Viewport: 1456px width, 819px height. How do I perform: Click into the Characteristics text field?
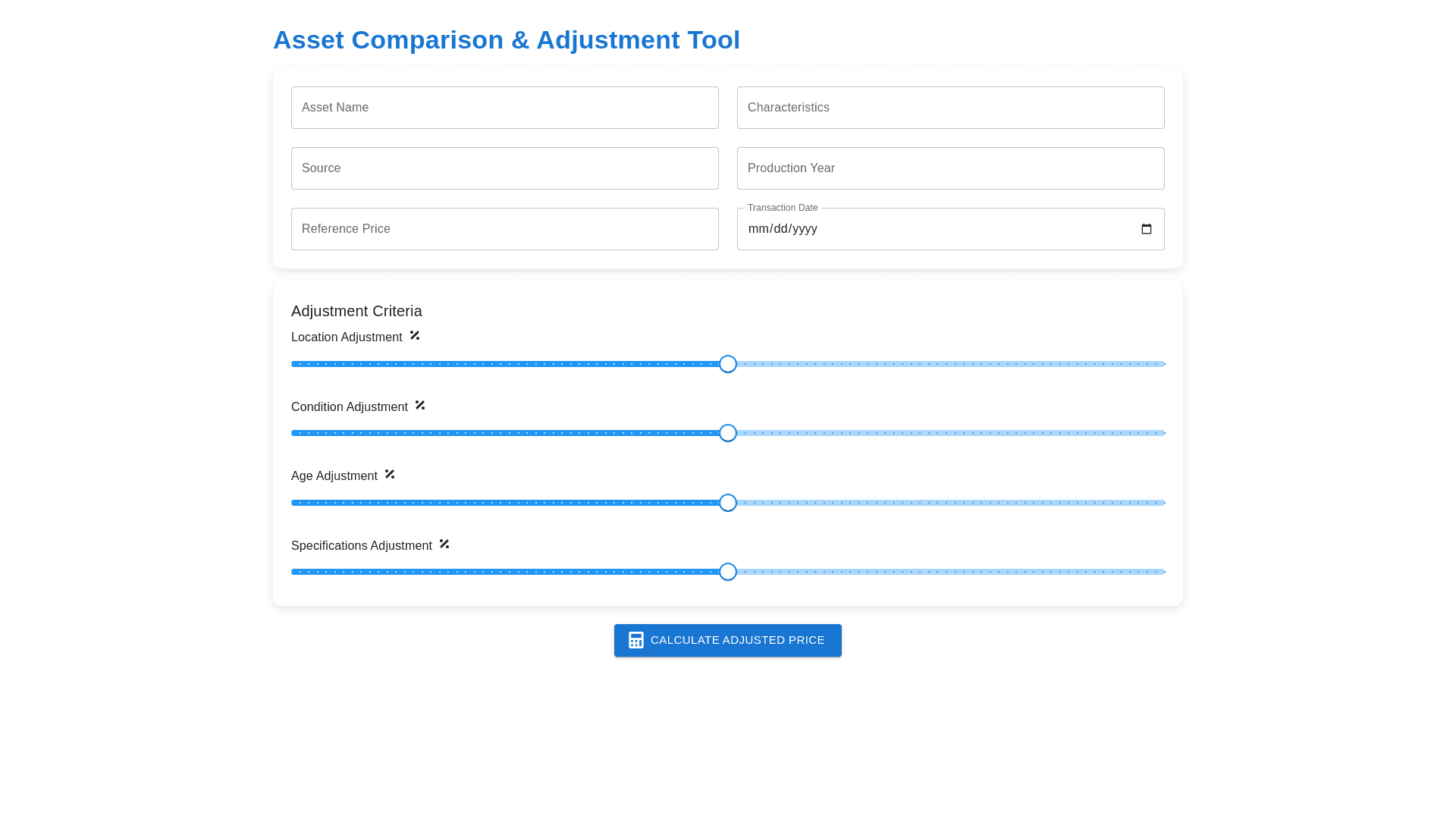click(x=950, y=108)
